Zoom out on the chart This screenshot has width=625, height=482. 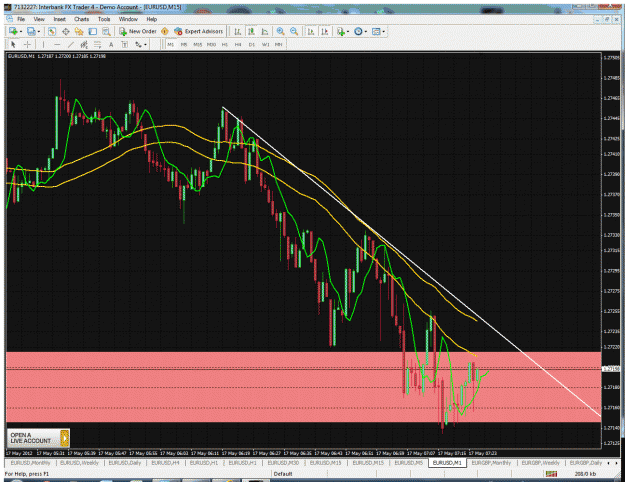click(x=294, y=31)
